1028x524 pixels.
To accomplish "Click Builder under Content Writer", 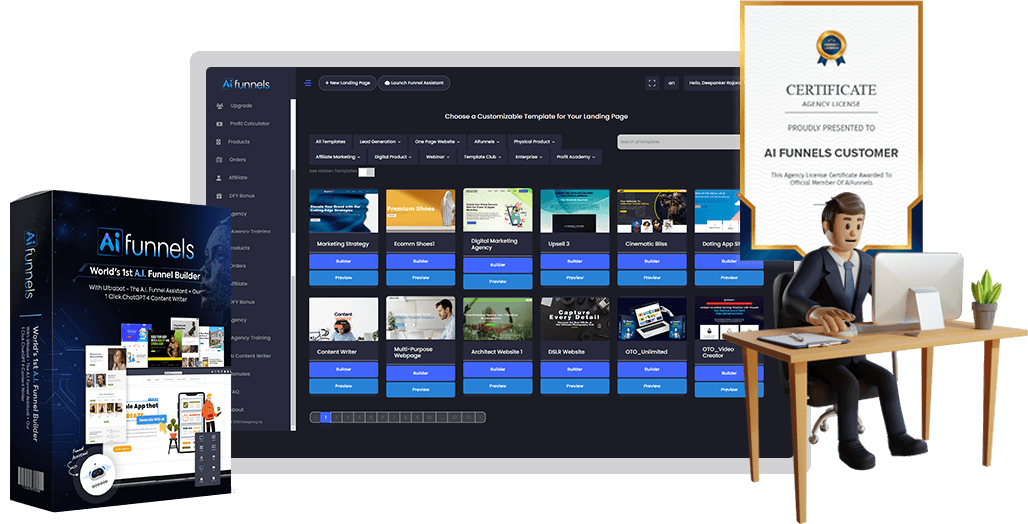I will [x=344, y=369].
